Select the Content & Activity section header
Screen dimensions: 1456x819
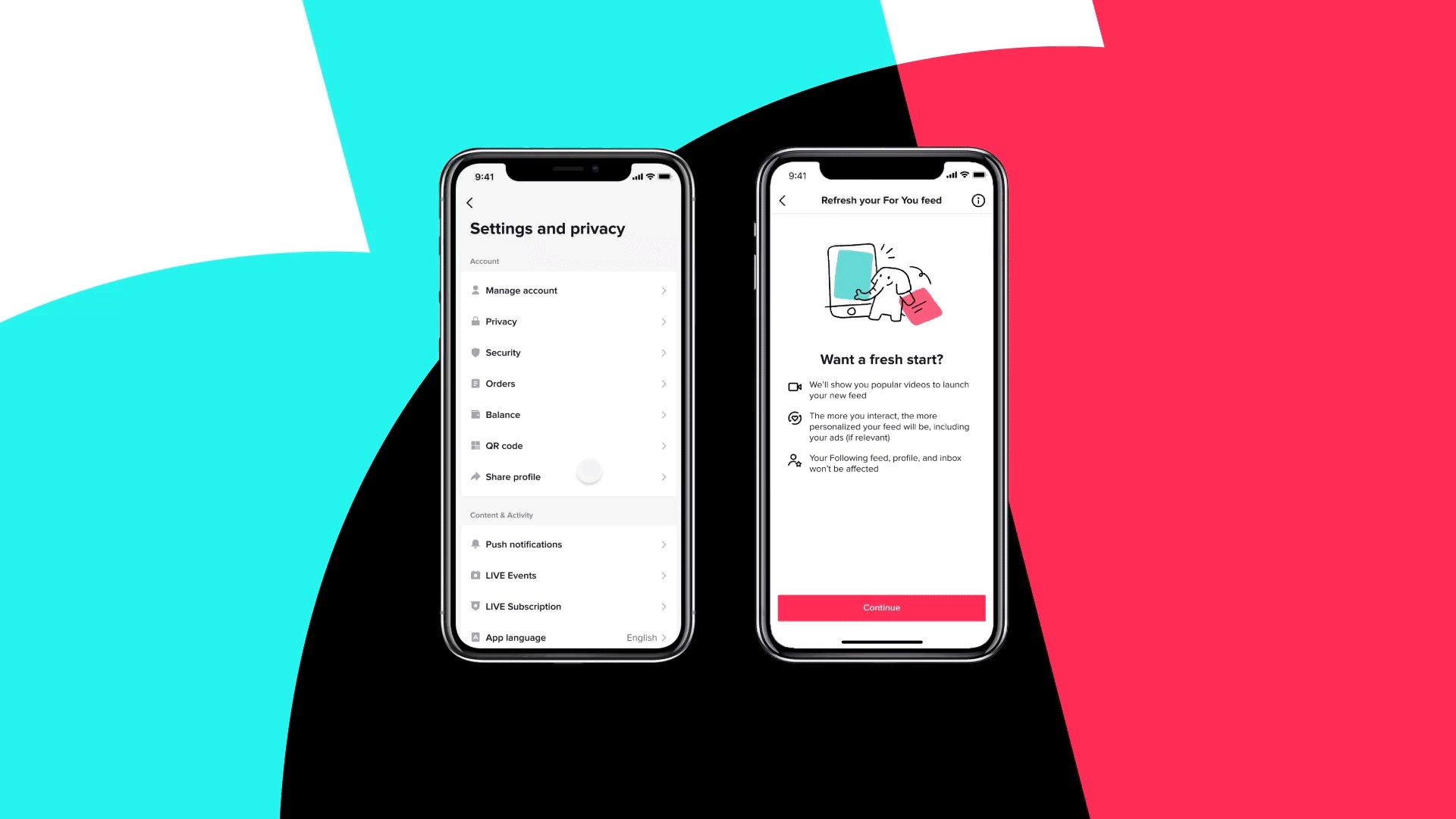point(501,514)
